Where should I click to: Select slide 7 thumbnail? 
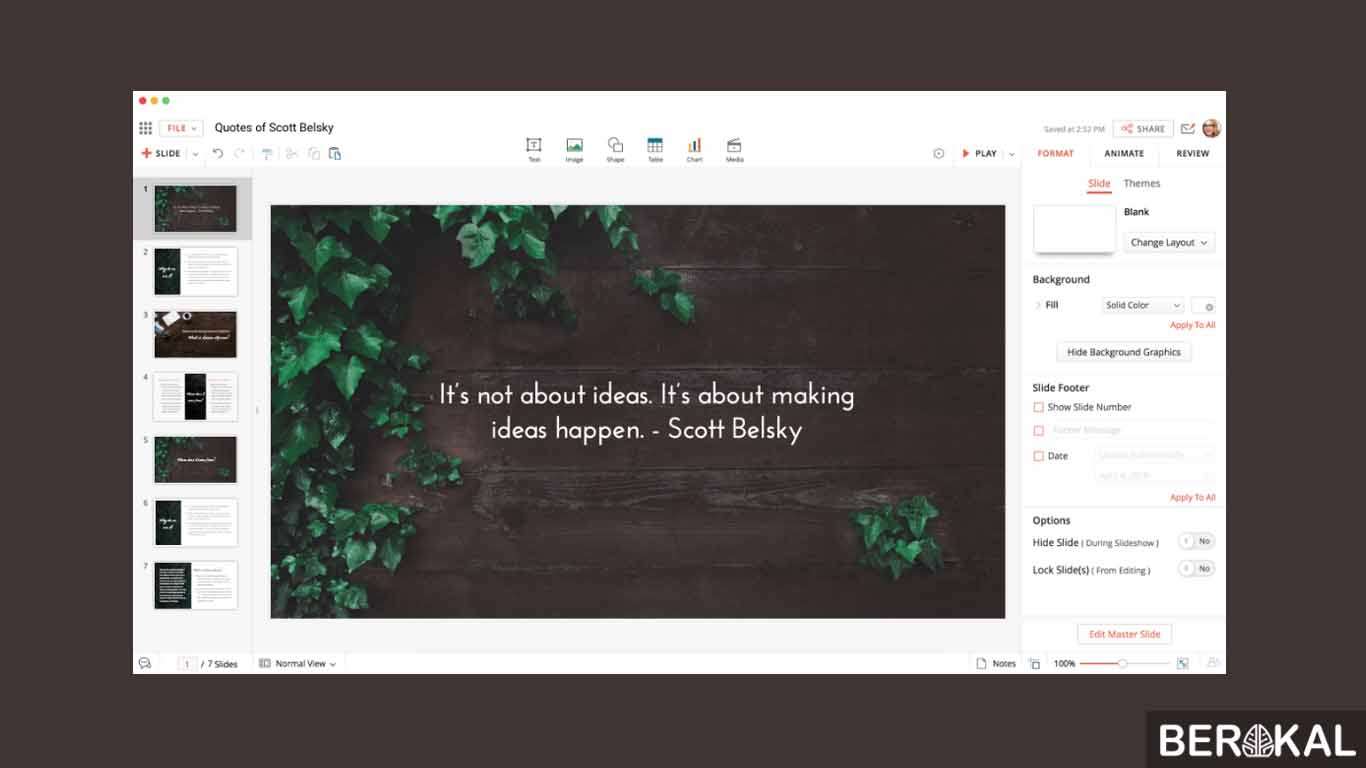coord(195,585)
